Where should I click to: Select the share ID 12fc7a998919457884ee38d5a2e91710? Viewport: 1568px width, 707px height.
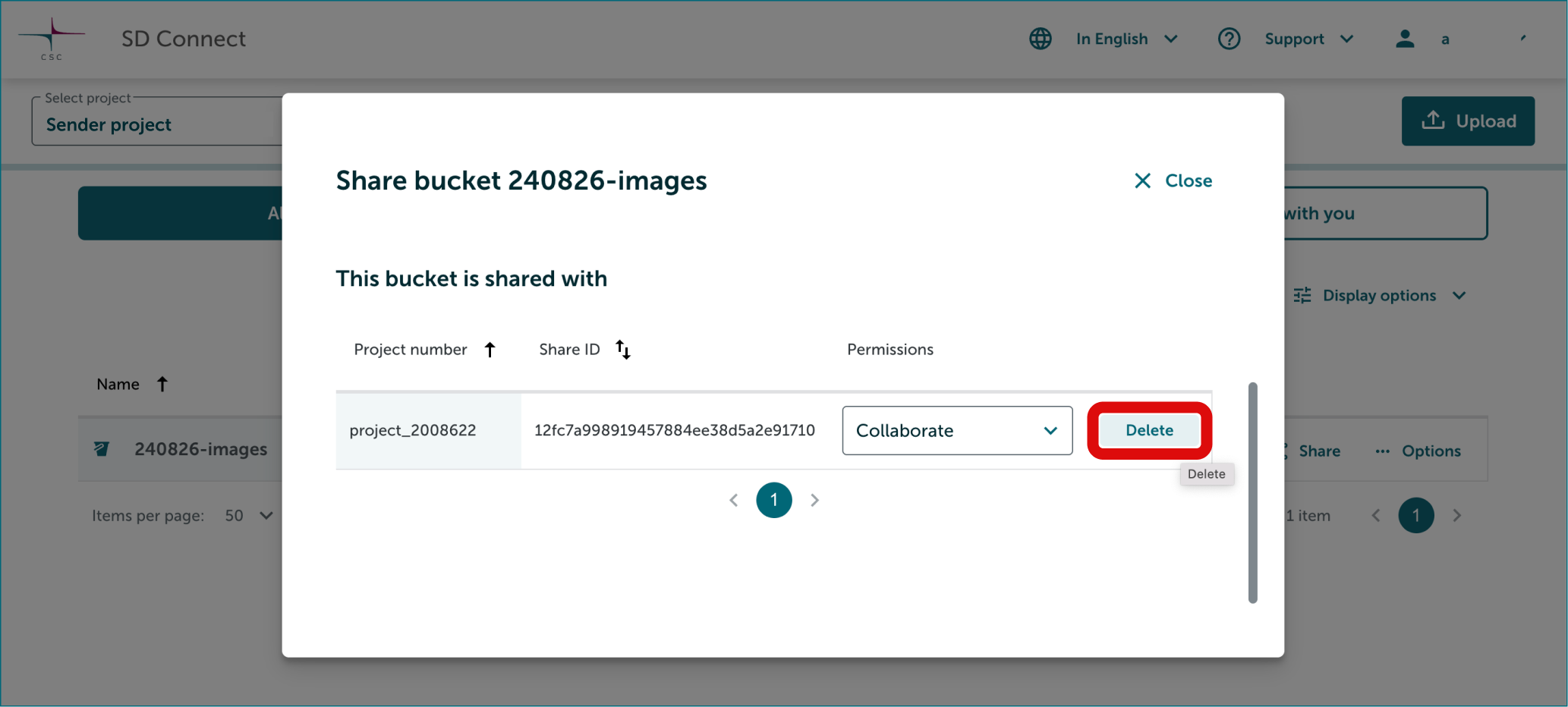point(675,430)
